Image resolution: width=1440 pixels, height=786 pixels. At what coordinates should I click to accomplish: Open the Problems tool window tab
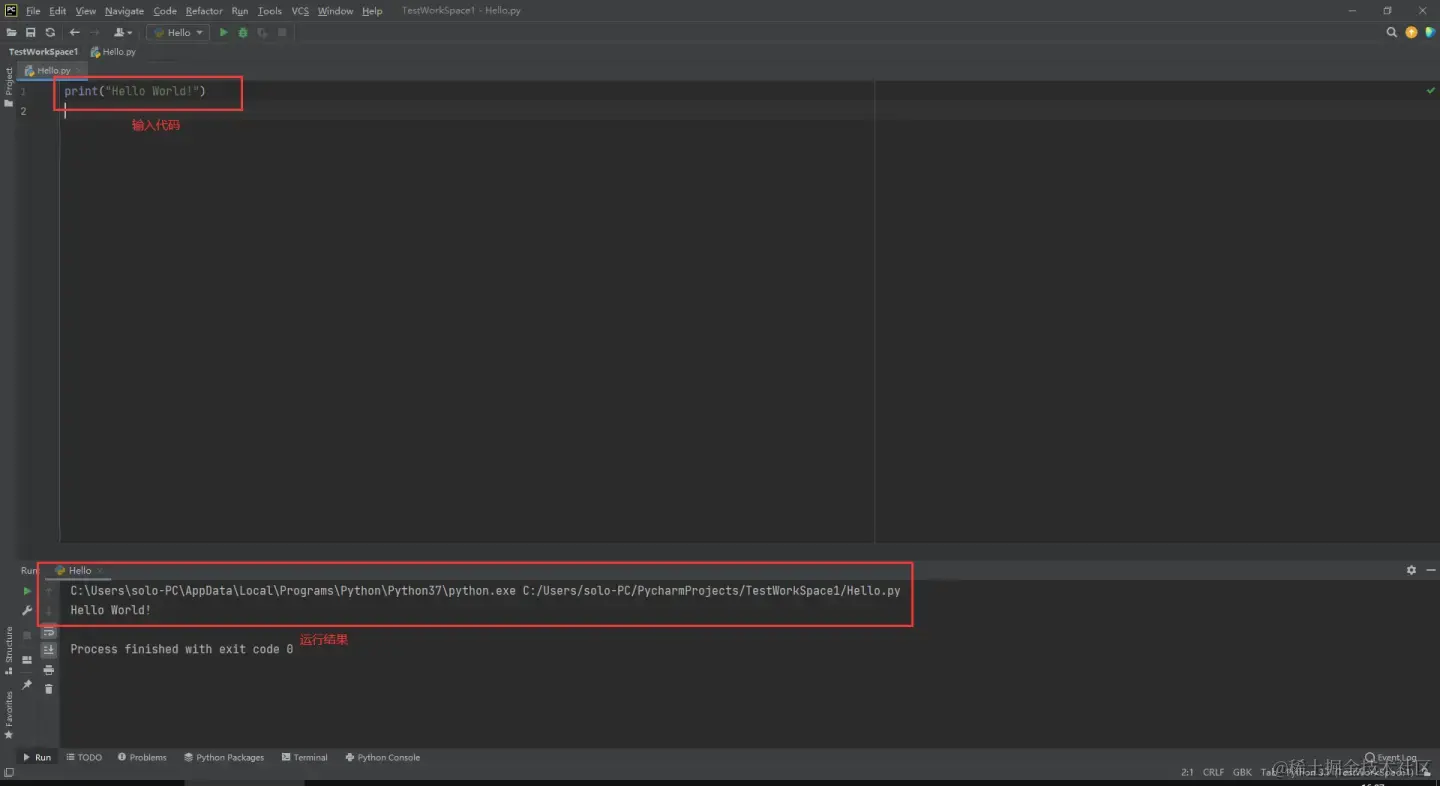[x=142, y=757]
